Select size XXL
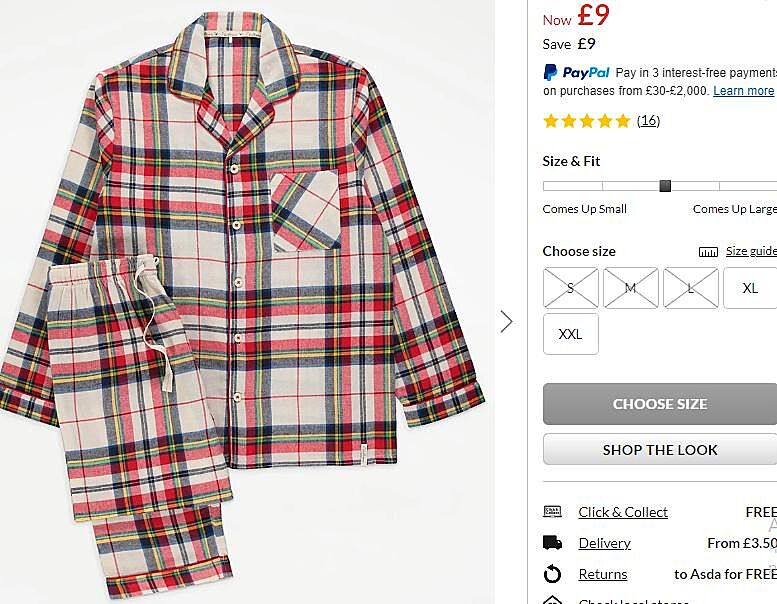Screen dimensions: 777x604 click(x=570, y=334)
